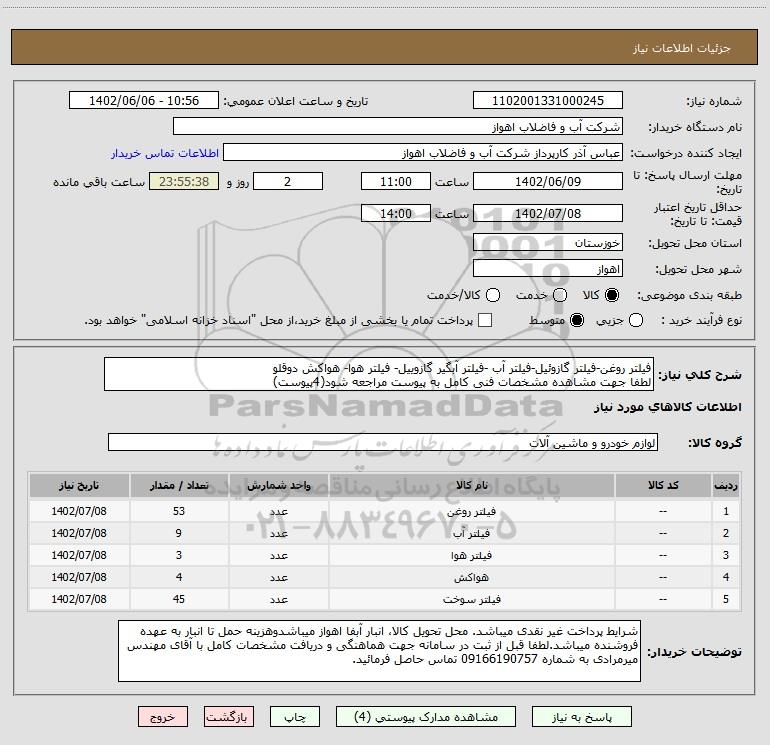The height and width of the screenshot is (745, 770).
Task: Click the goods group field لوازم خودرو و ماشین آلات
Action: click(x=383, y=442)
